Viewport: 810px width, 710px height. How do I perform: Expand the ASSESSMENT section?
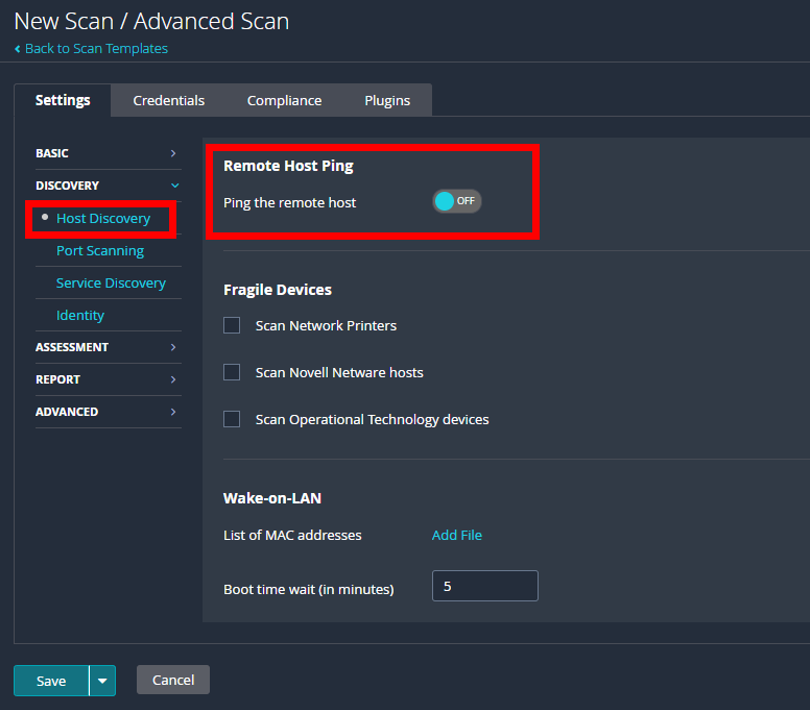click(x=107, y=347)
